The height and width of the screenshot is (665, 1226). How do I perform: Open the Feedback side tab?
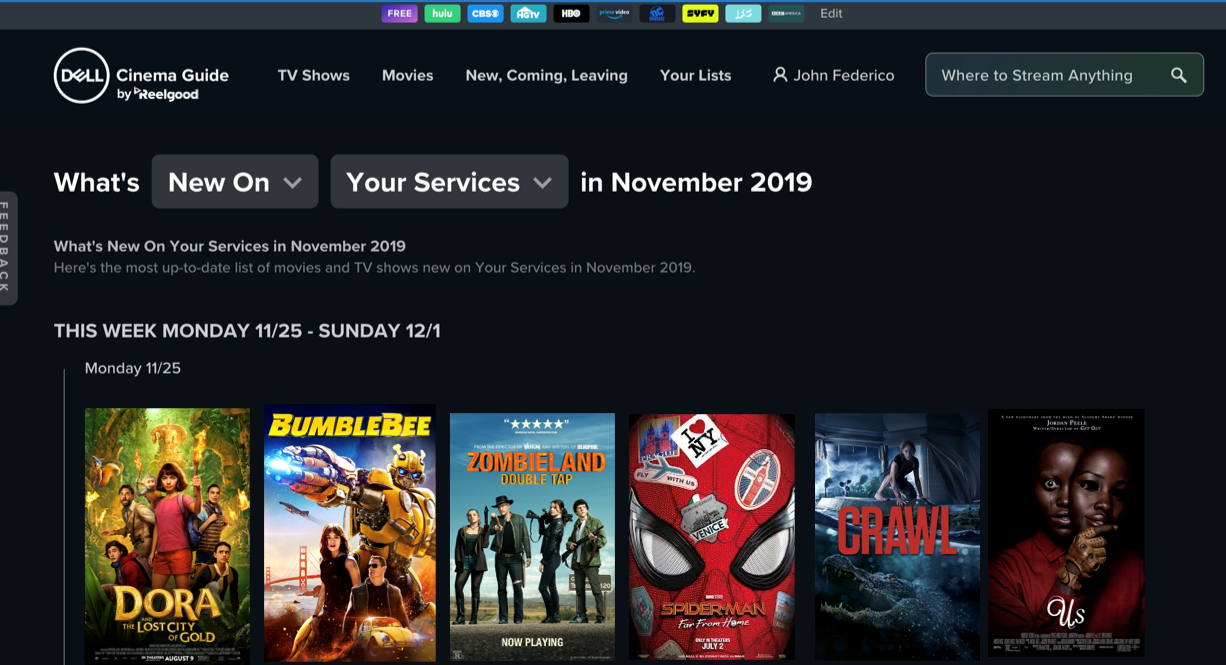click(x=8, y=248)
